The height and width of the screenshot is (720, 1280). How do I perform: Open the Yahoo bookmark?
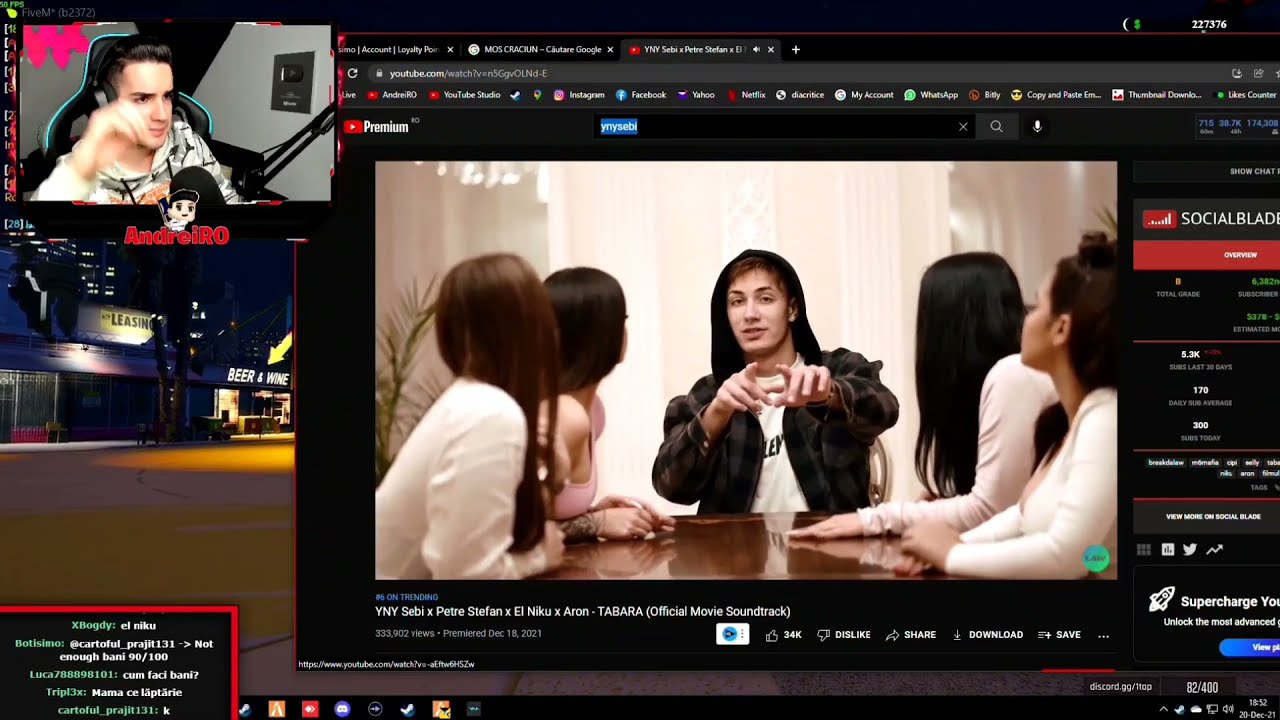click(696, 95)
